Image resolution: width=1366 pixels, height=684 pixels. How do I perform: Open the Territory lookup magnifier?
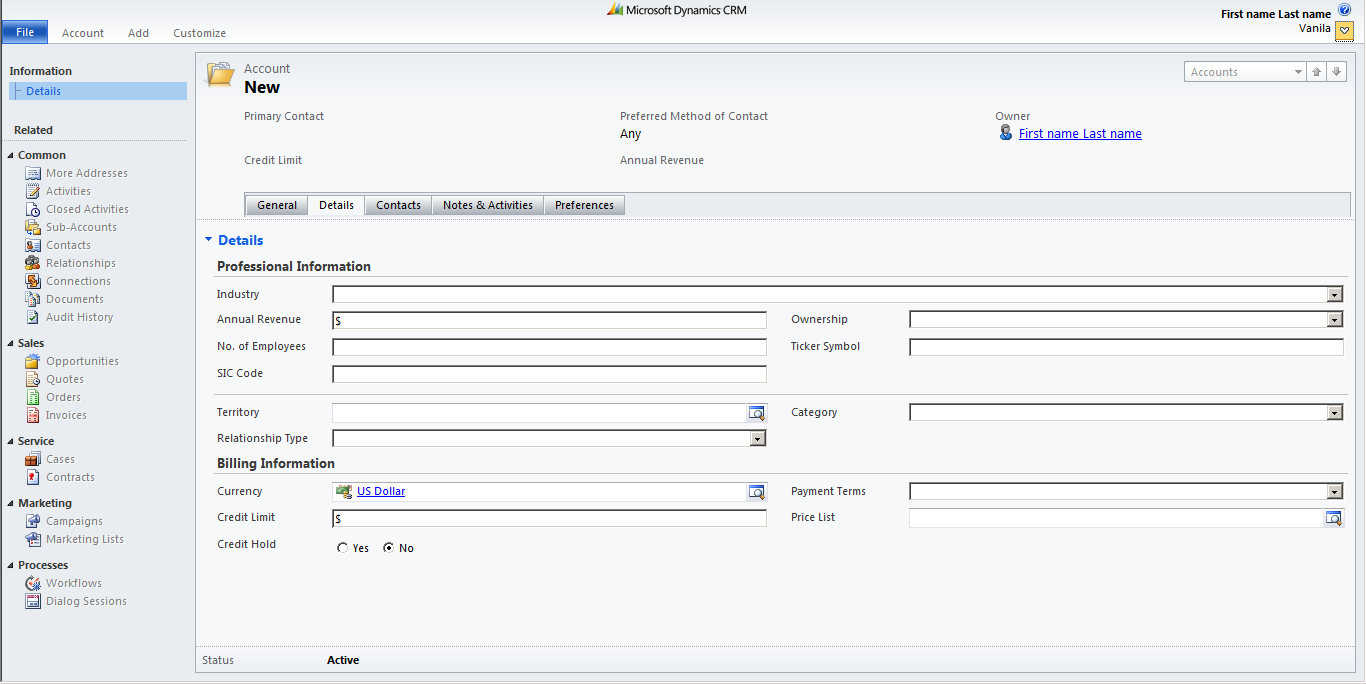coord(757,412)
